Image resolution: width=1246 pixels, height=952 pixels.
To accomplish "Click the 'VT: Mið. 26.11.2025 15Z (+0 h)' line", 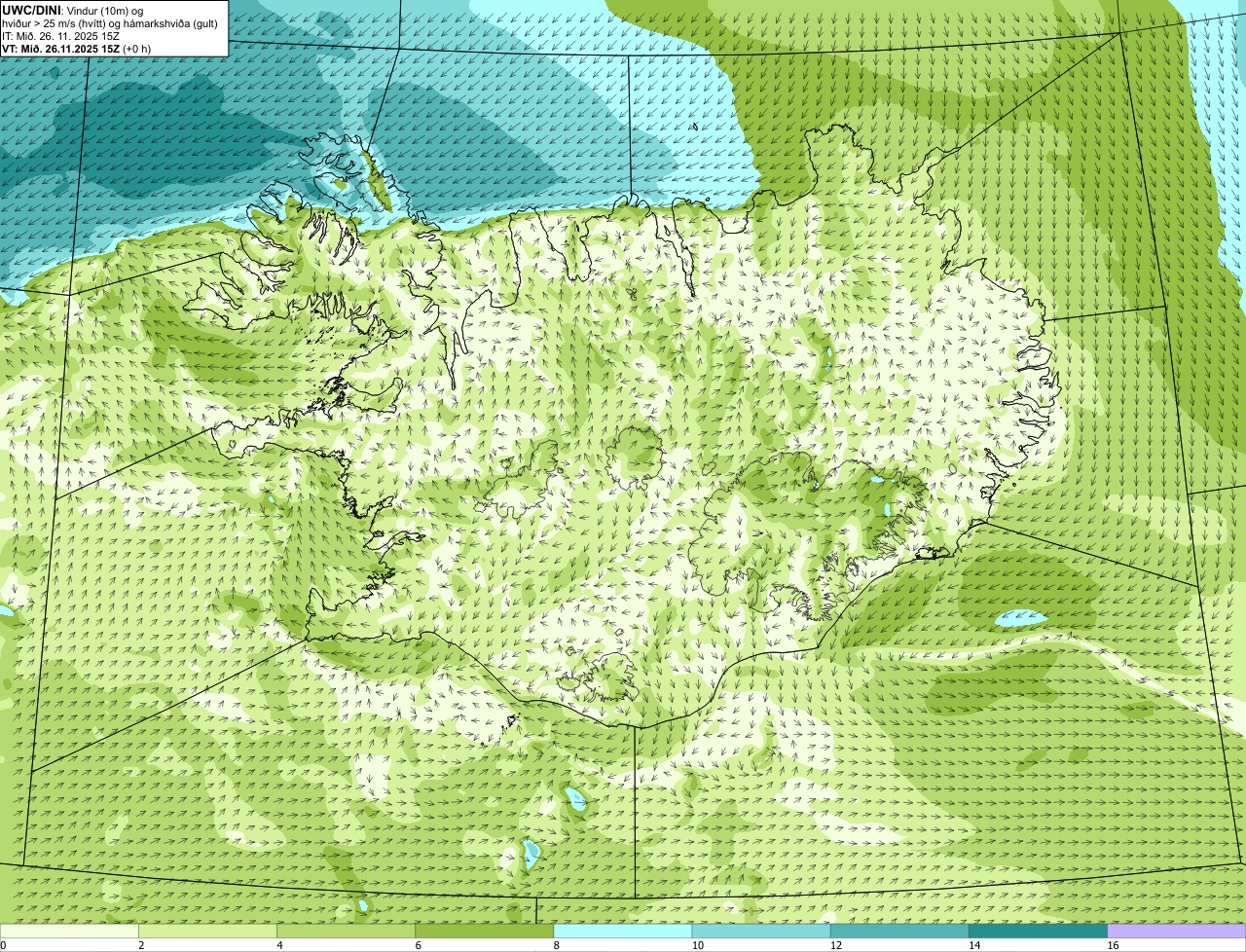I will [76, 49].
